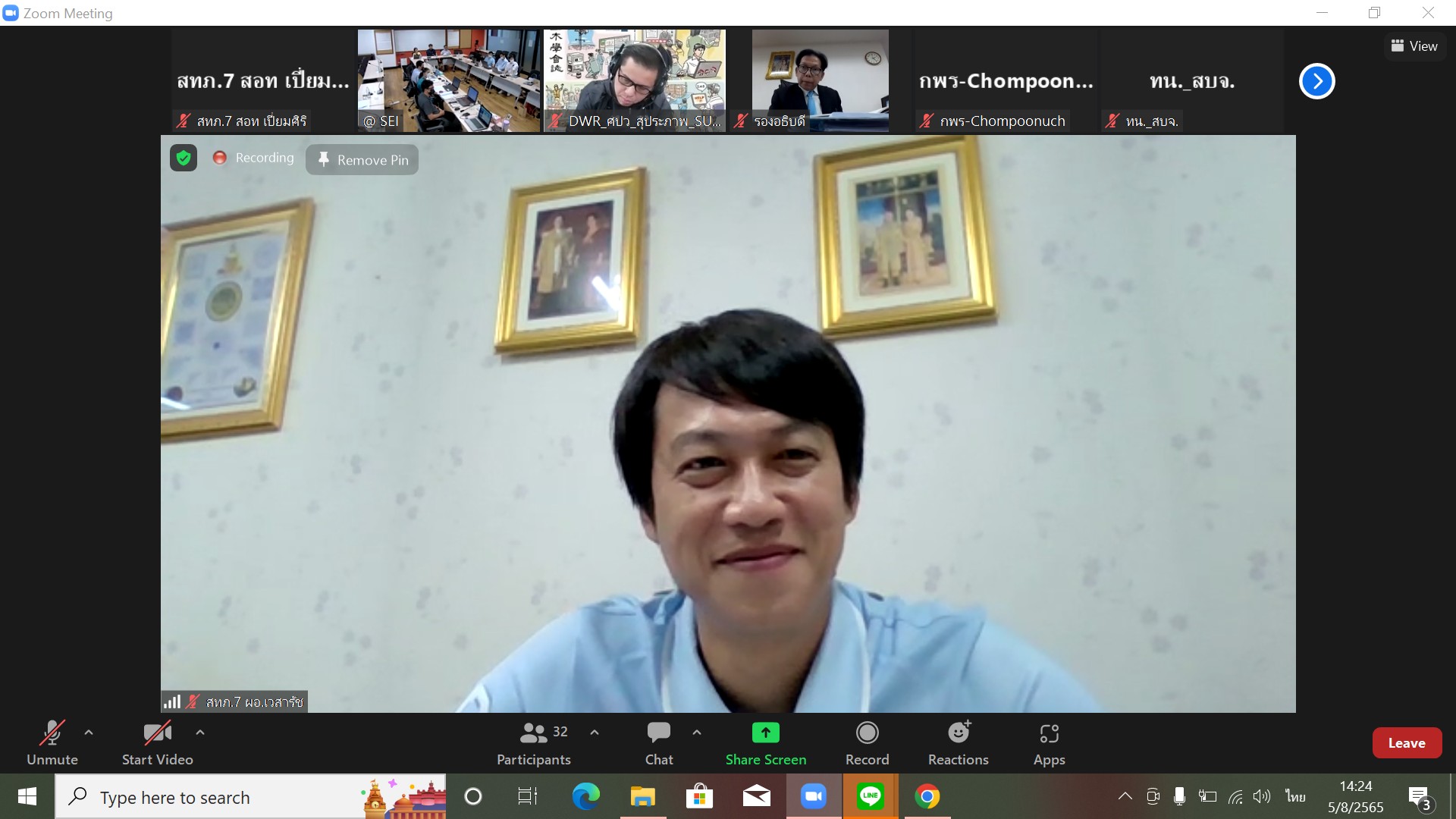The width and height of the screenshot is (1456, 819).
Task: Open volume control in tray
Action: click(1262, 796)
